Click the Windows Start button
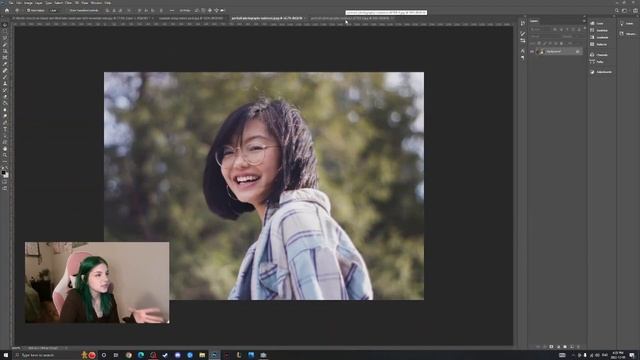Viewport: 640px width, 360px height. (x=6, y=355)
